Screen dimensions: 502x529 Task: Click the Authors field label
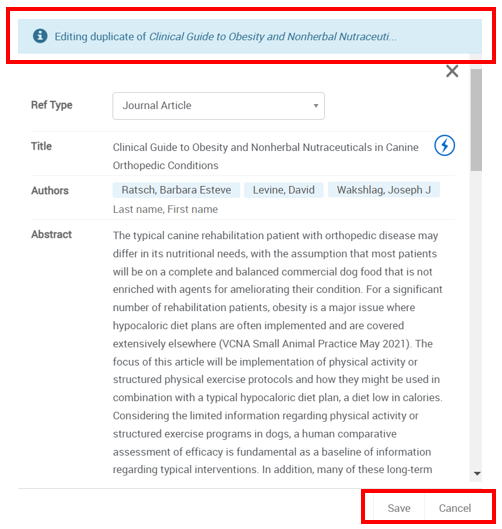50,191
